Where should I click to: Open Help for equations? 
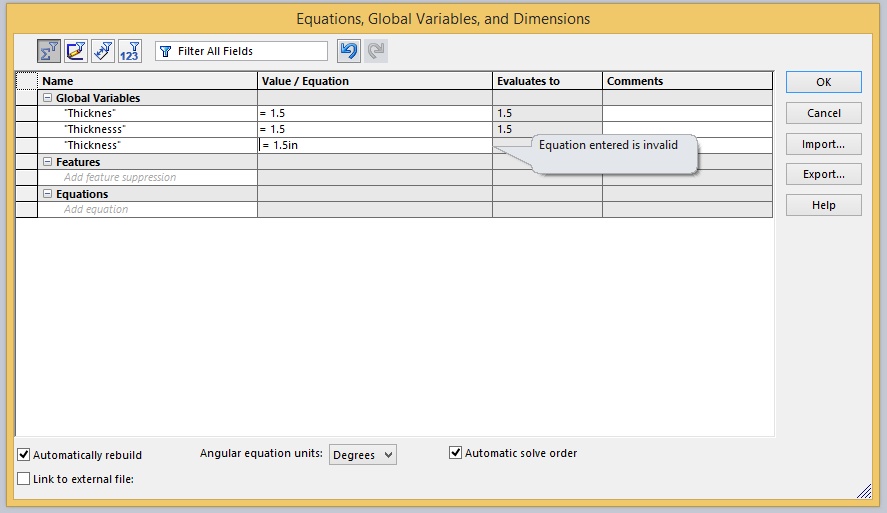tap(824, 205)
